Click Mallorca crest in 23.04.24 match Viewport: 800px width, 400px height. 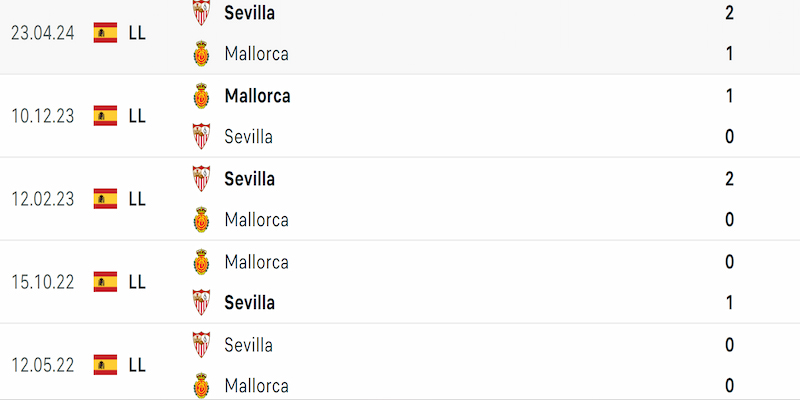click(202, 54)
